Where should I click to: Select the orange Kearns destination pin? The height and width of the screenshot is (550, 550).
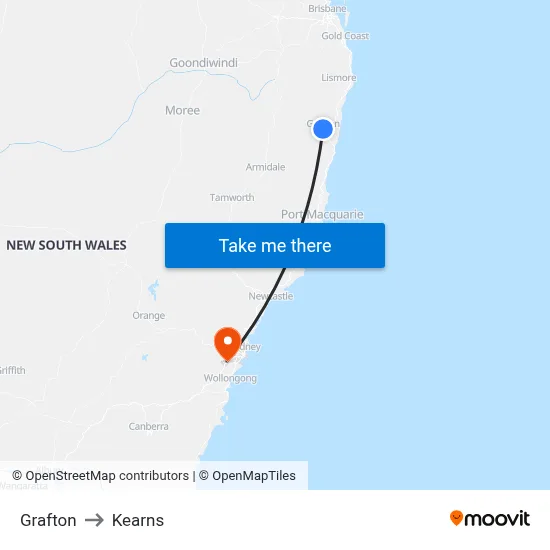(x=227, y=344)
